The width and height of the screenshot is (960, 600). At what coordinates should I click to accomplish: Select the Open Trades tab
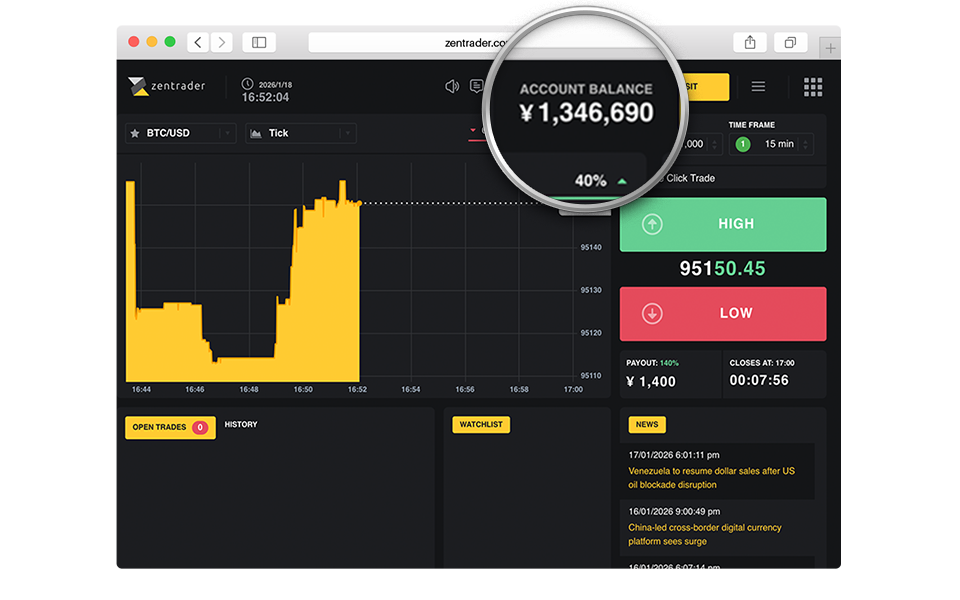(x=170, y=427)
